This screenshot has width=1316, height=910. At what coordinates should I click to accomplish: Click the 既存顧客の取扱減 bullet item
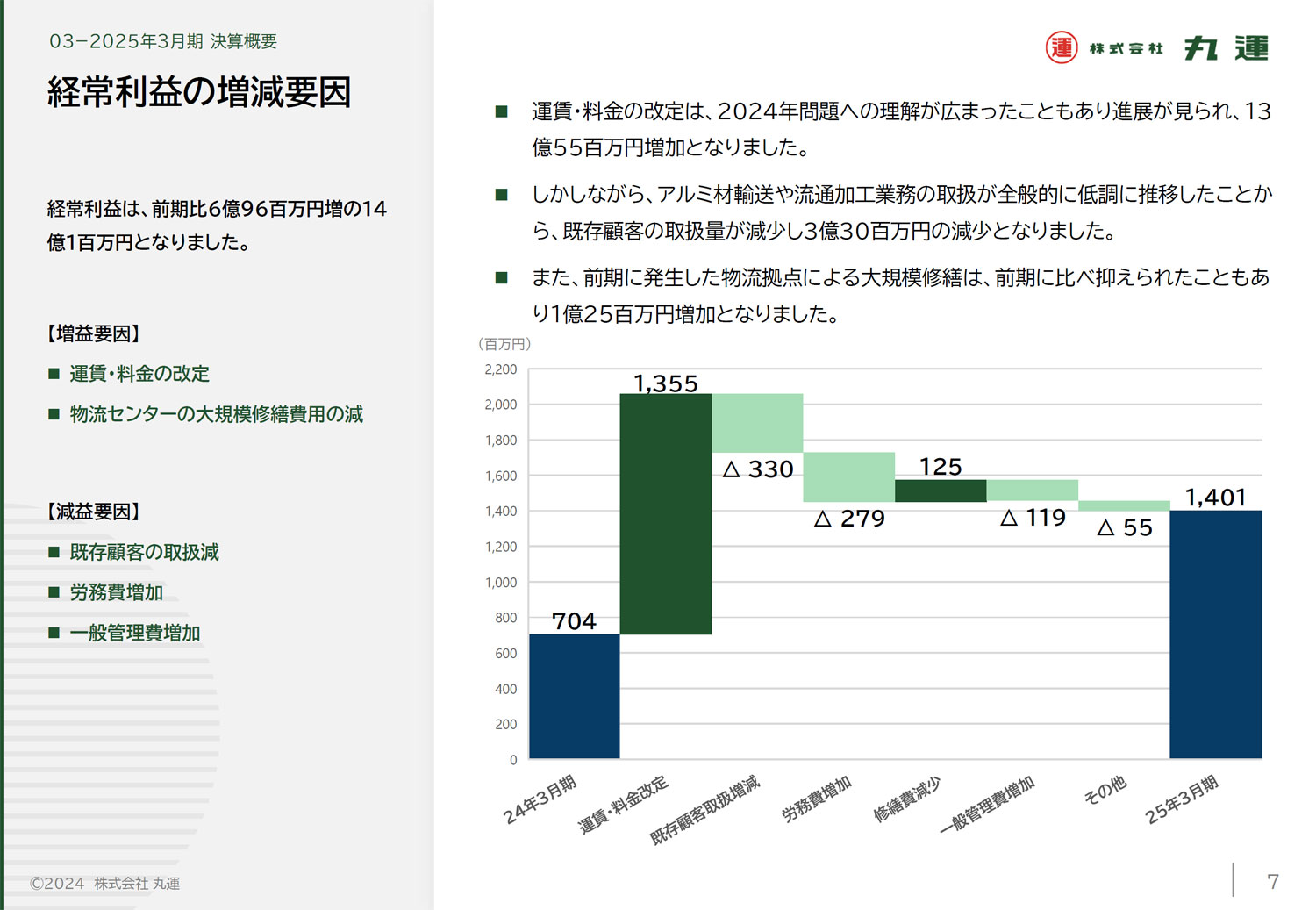pos(134,552)
